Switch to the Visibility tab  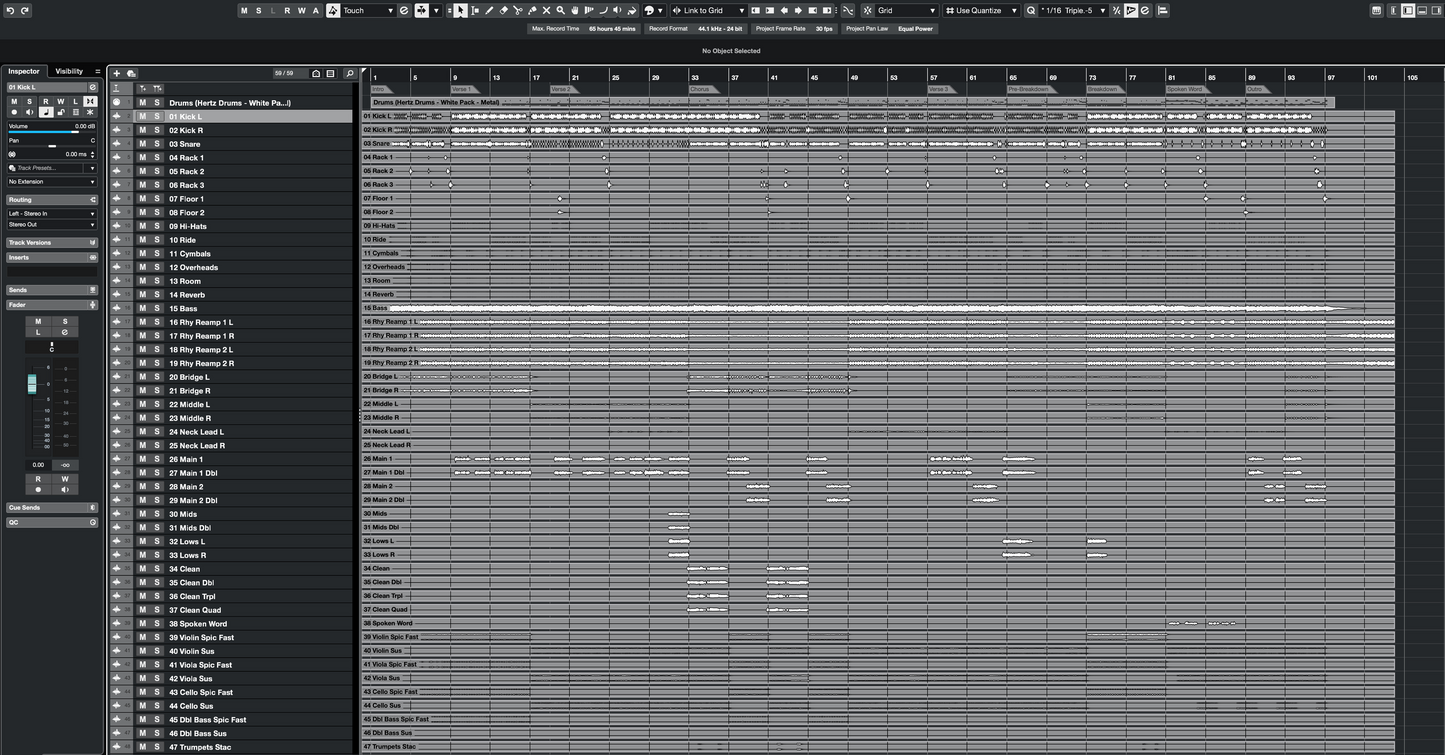[x=67, y=71]
